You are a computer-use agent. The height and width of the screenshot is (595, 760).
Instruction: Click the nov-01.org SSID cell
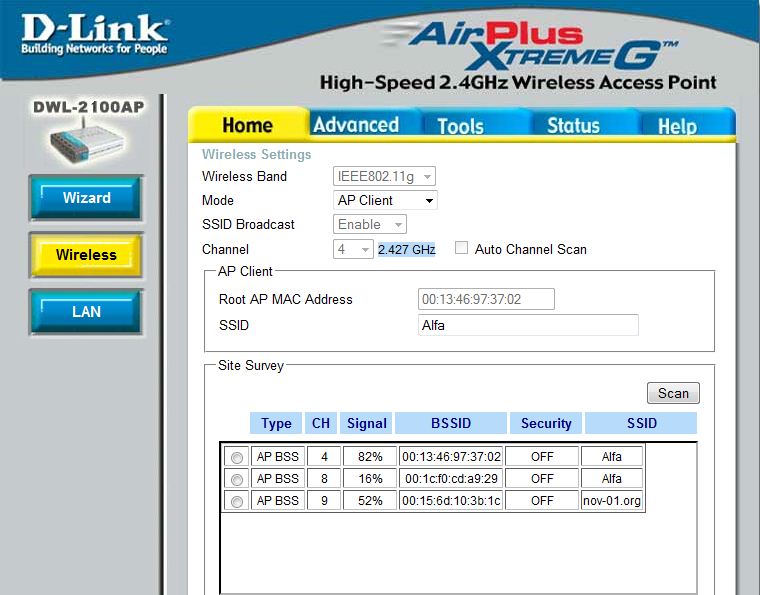point(612,501)
